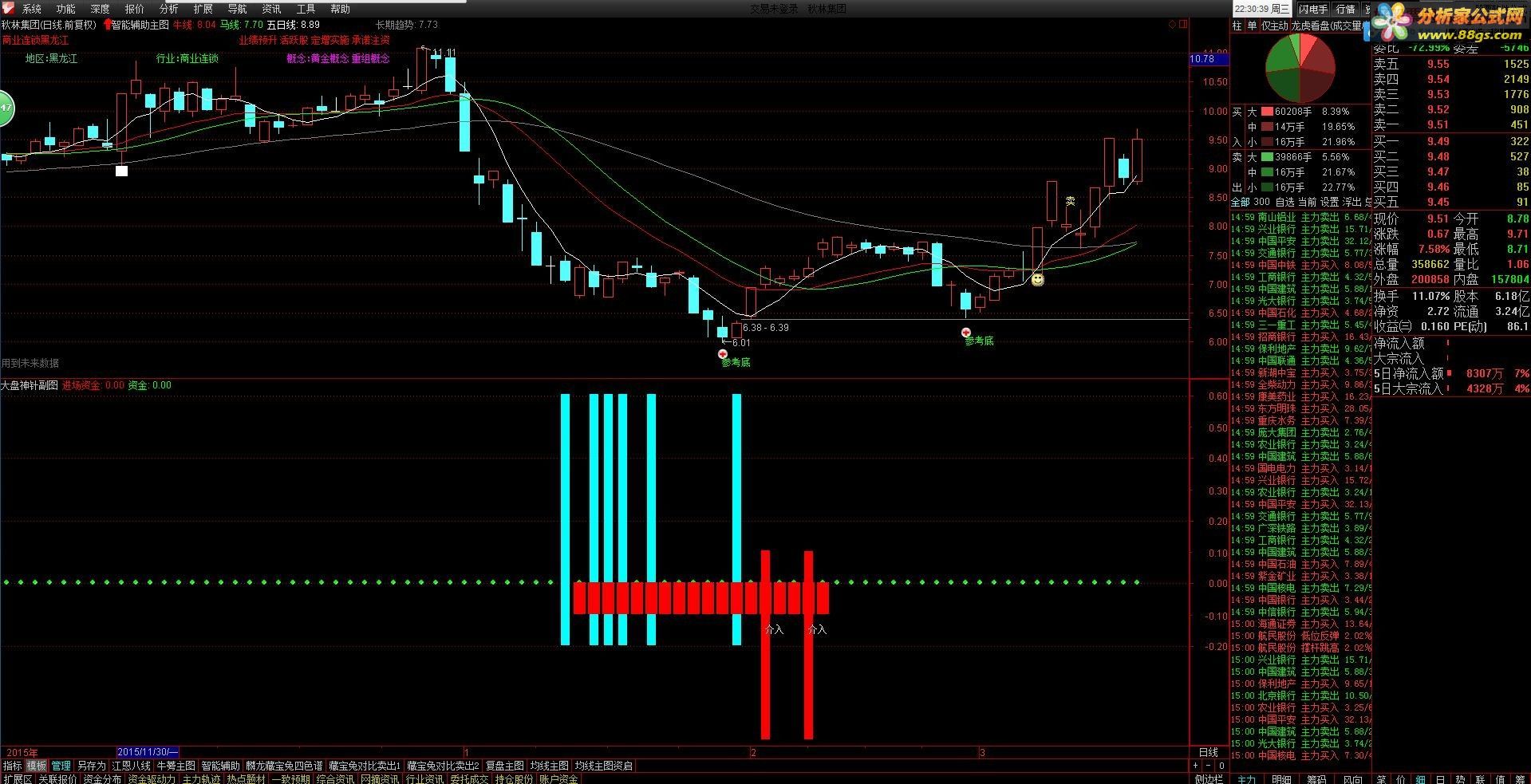The height and width of the screenshot is (784, 1531).
Task: Open the 分析 menu
Action: pyautogui.click(x=169, y=9)
